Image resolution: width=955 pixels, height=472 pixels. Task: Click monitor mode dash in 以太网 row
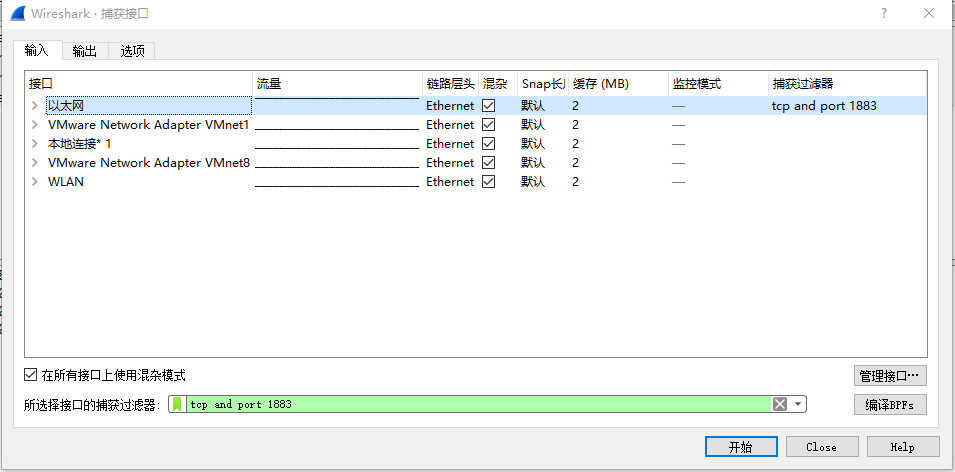pyautogui.click(x=678, y=107)
